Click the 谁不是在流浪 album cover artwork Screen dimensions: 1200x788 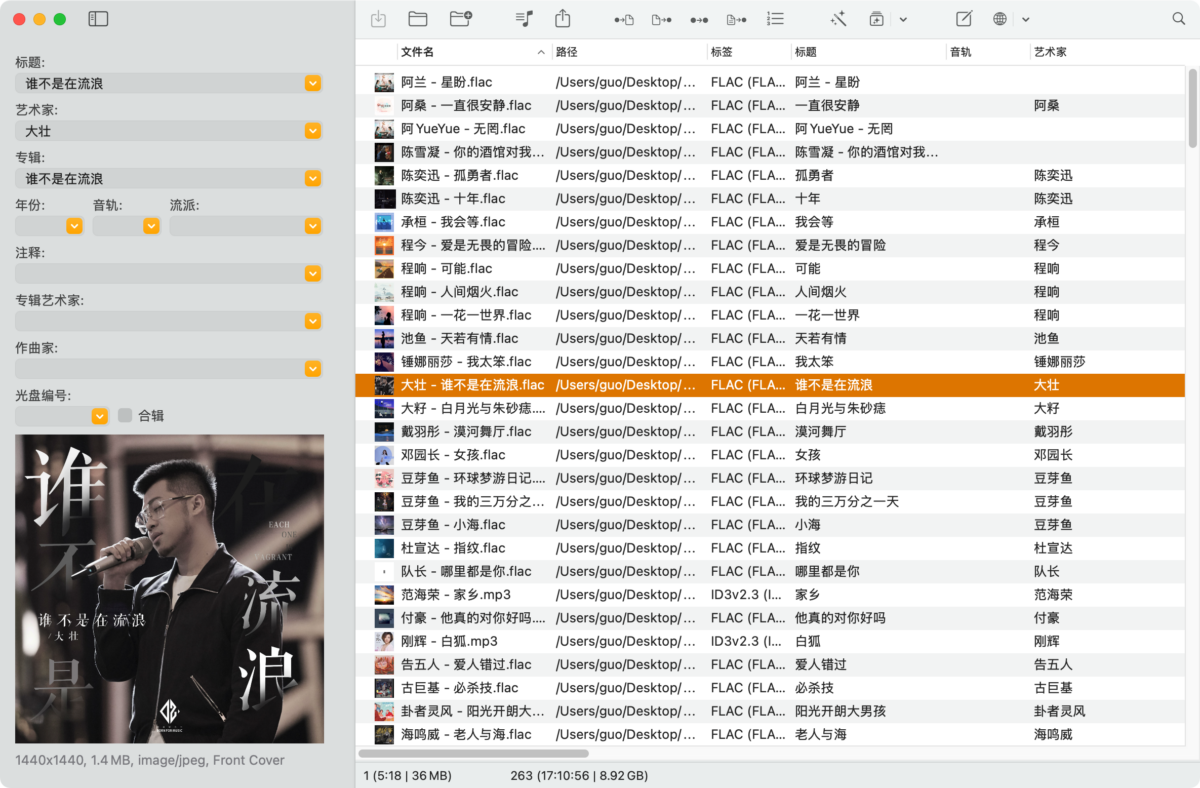click(x=170, y=588)
